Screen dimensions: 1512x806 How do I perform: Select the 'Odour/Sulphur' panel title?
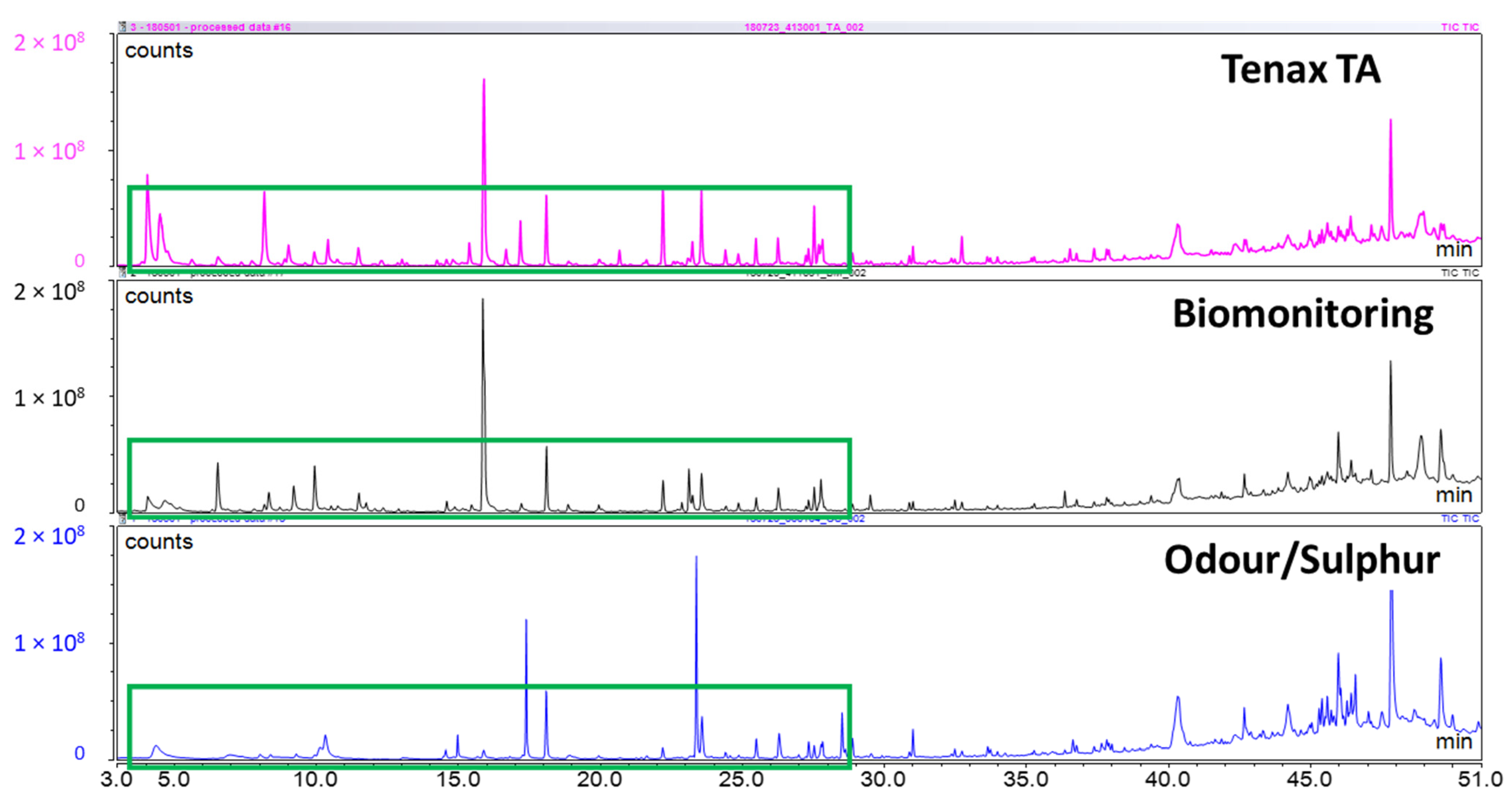coord(1302,561)
